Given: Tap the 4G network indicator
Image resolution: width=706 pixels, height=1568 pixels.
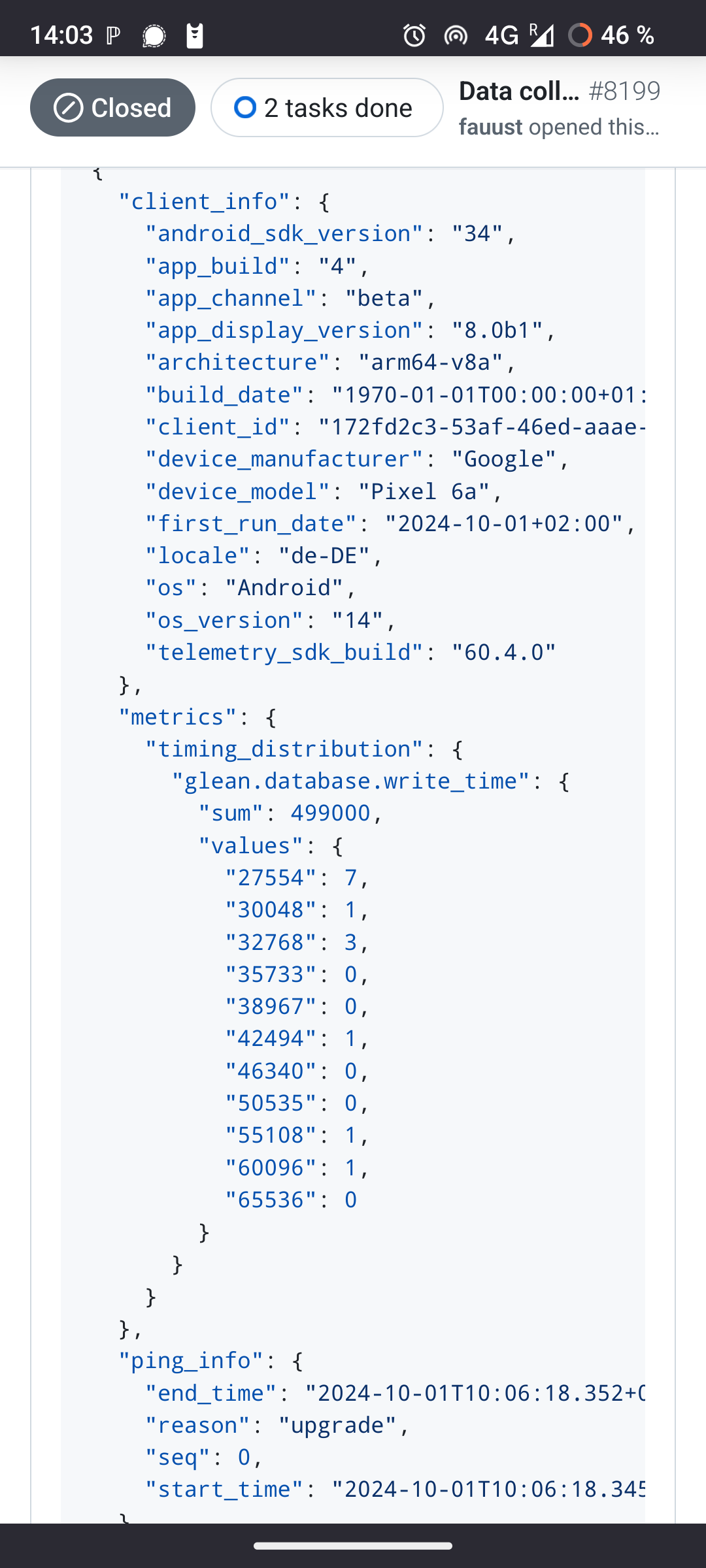Looking at the screenshot, I should tap(501, 35).
